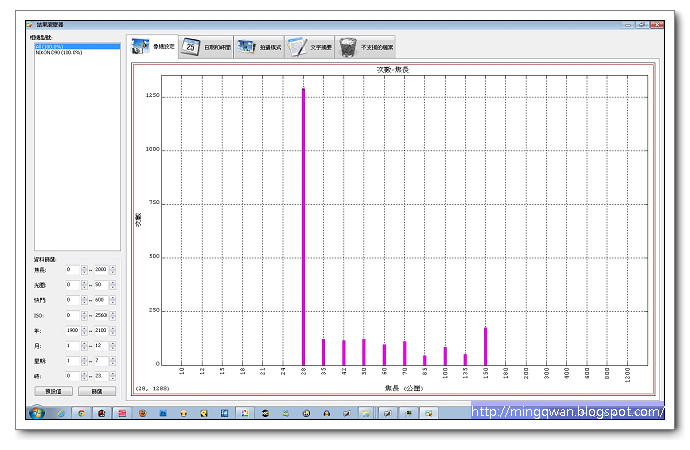This screenshot has width=690, height=450.
Task: Click the tallest bar at 28 focal length
Action: pyautogui.click(x=303, y=227)
